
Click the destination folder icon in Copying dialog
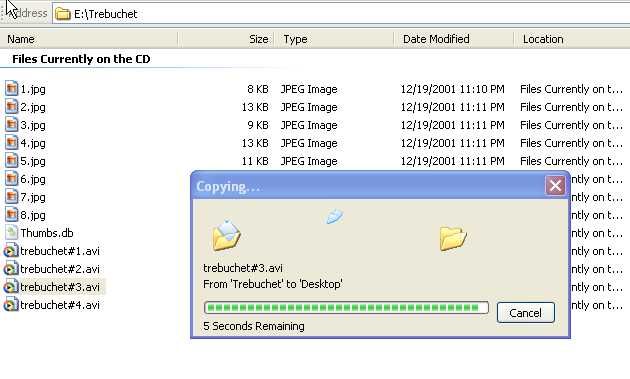click(453, 238)
